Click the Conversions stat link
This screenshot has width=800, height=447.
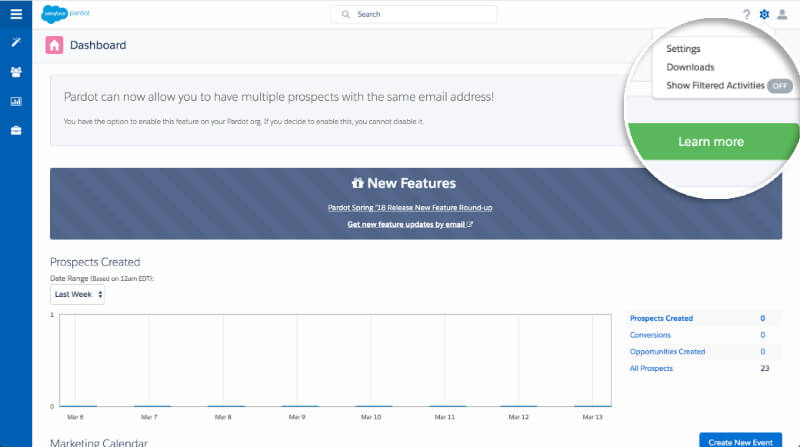pos(650,335)
